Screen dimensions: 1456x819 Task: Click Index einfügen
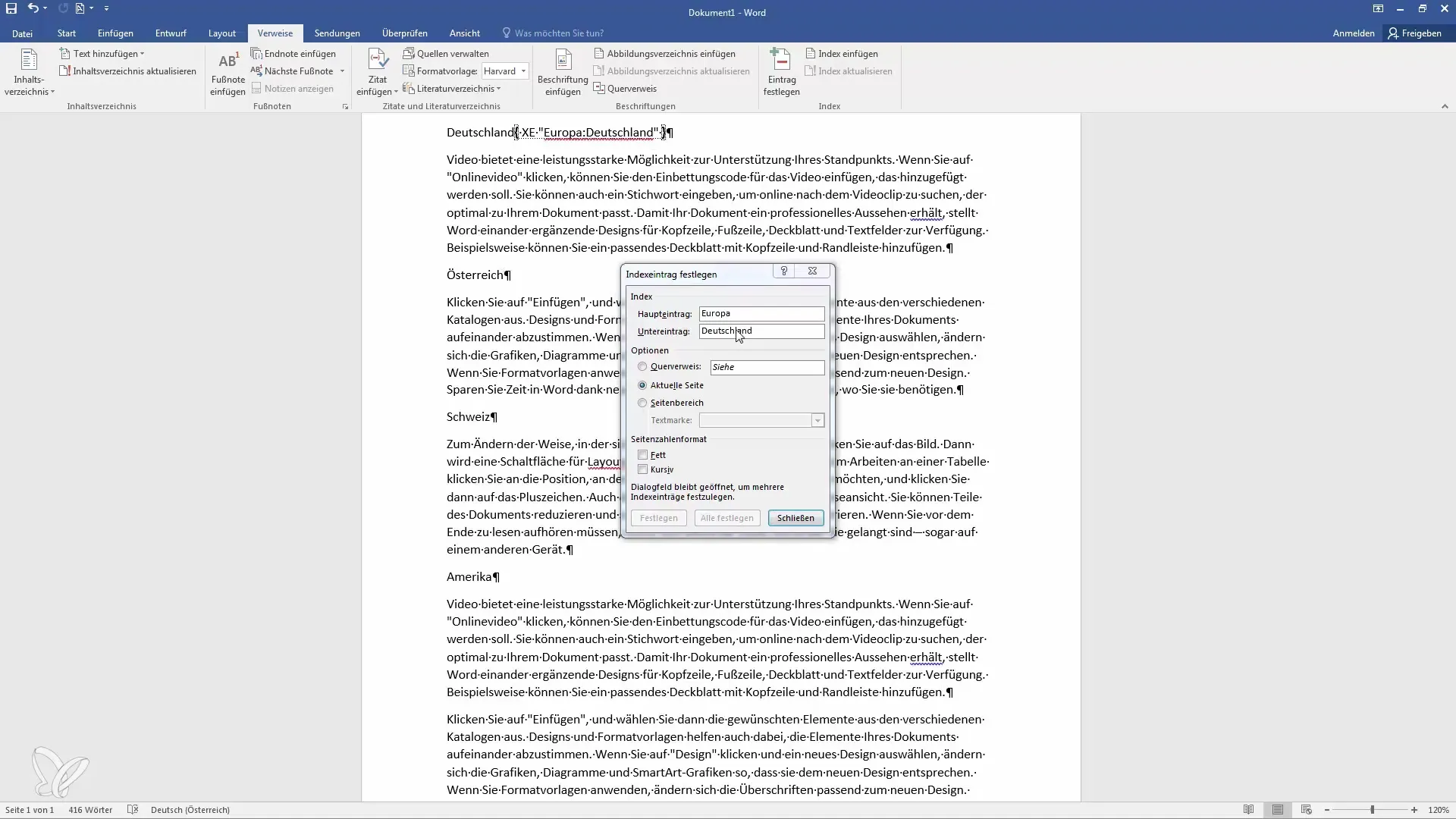[842, 54]
